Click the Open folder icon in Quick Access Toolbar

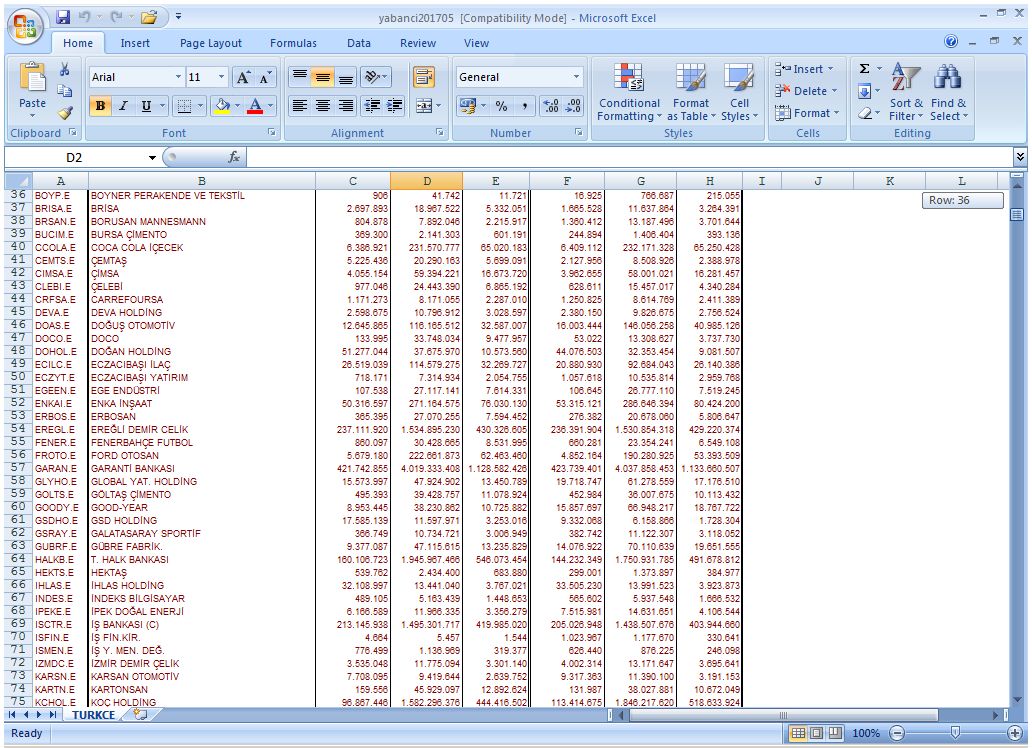[149, 17]
